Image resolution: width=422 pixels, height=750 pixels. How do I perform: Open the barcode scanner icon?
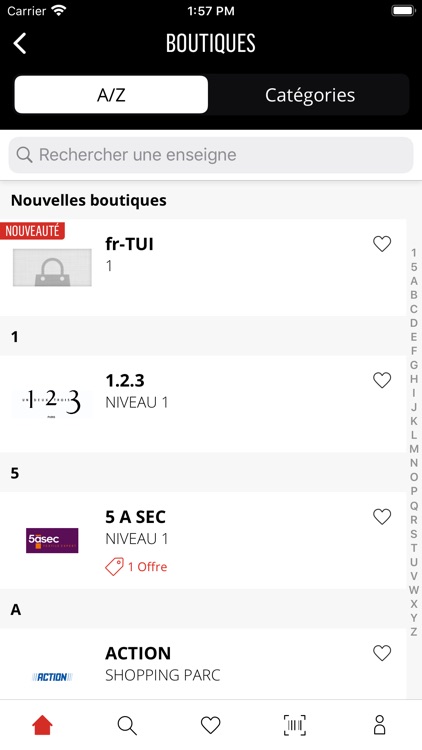pyautogui.click(x=295, y=725)
